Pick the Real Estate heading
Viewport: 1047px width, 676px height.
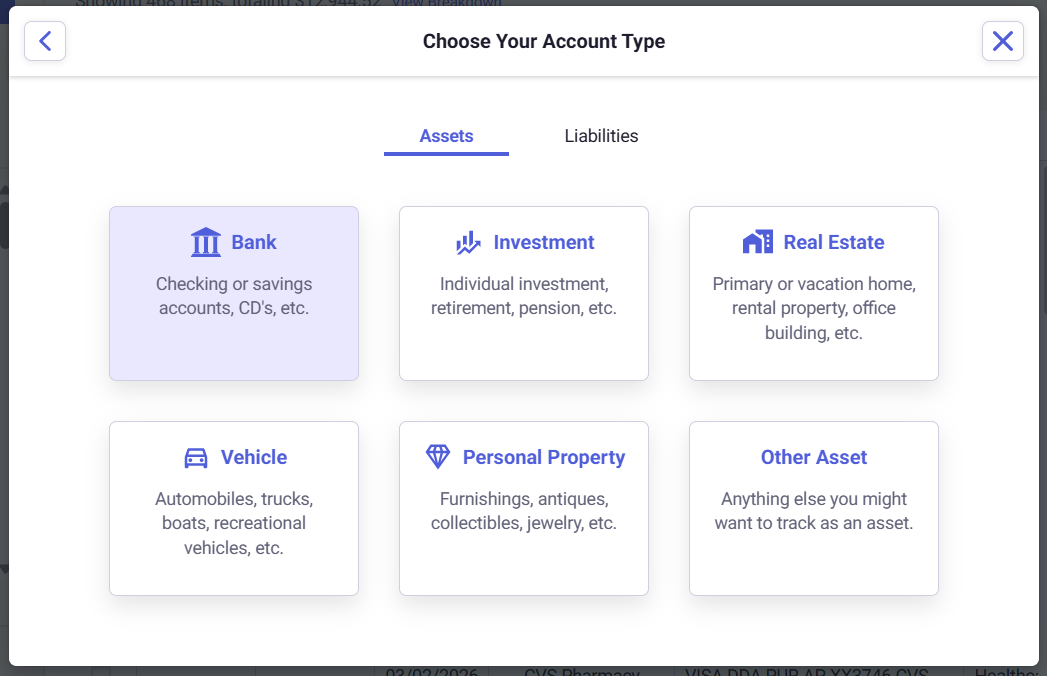click(834, 242)
